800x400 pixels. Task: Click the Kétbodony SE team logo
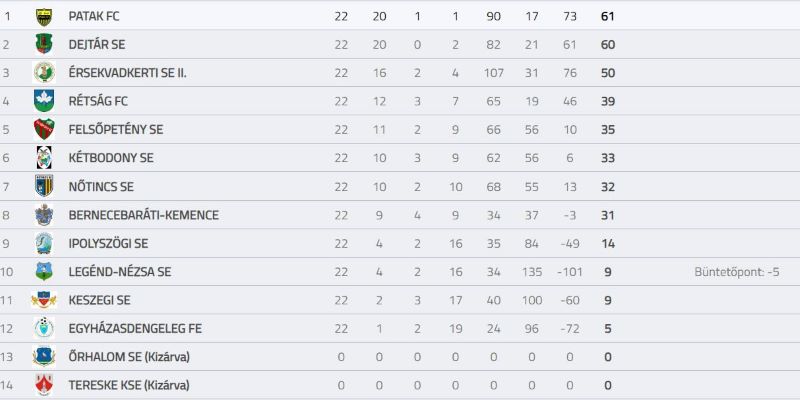pyautogui.click(x=44, y=158)
